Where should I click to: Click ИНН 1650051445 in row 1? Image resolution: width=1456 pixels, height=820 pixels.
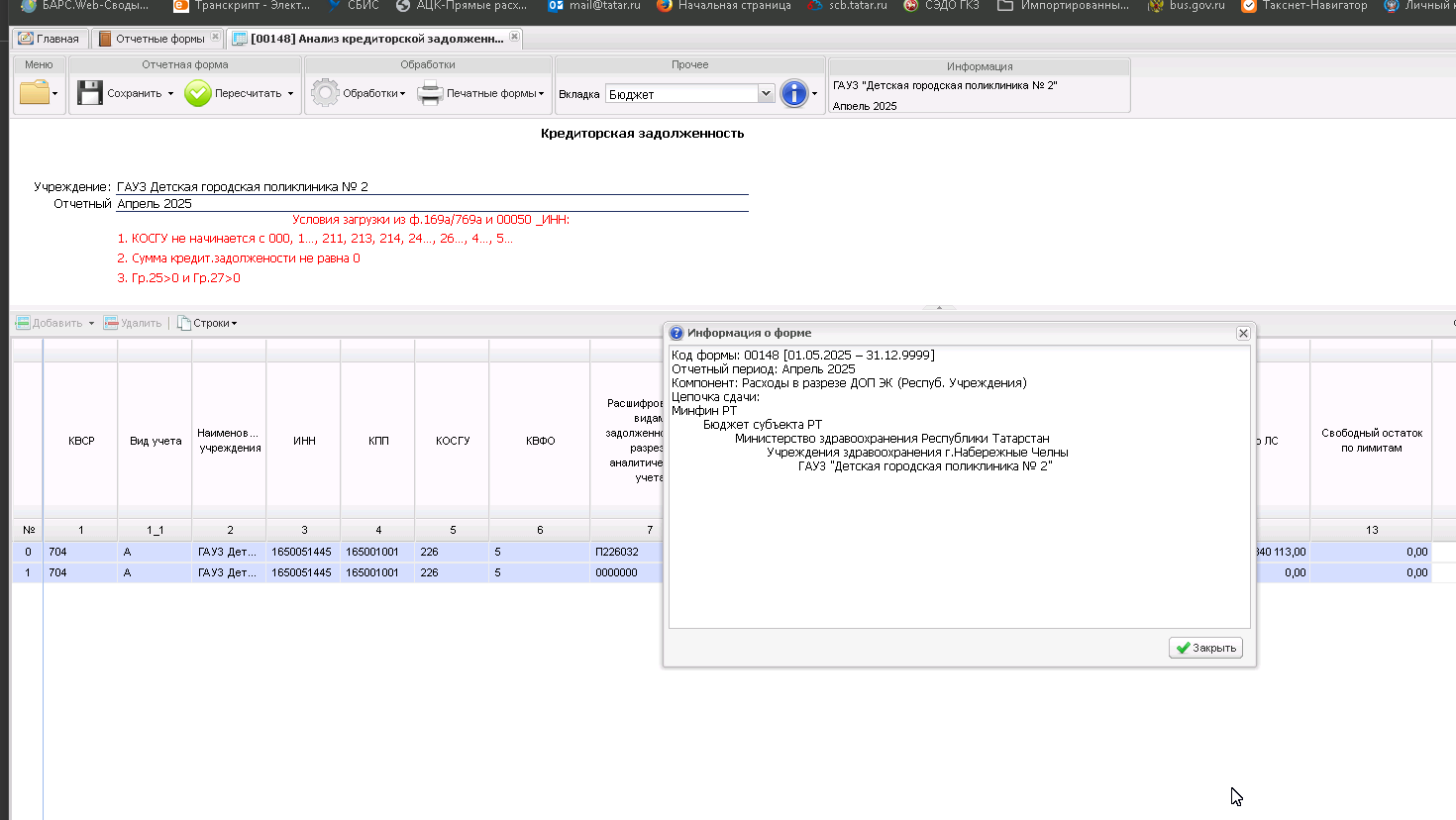[x=303, y=572]
